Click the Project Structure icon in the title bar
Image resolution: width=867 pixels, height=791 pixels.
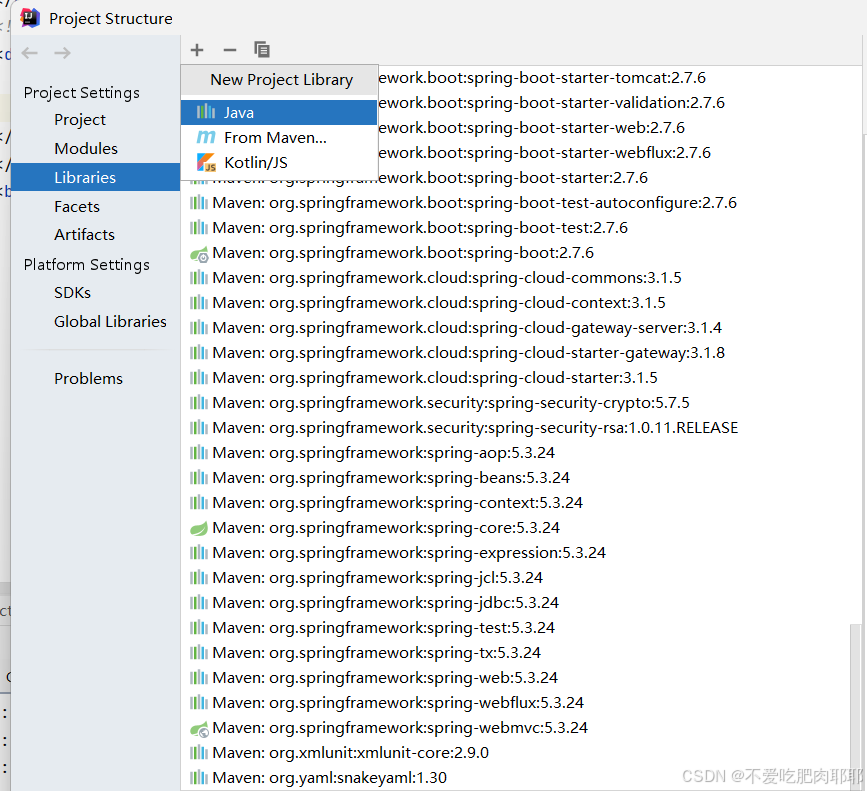pos(29,17)
